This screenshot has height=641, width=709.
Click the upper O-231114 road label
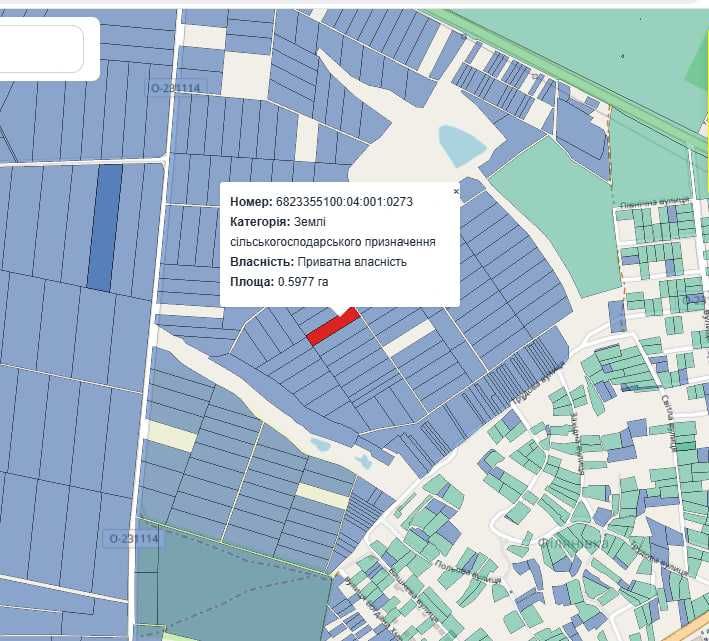click(176, 88)
